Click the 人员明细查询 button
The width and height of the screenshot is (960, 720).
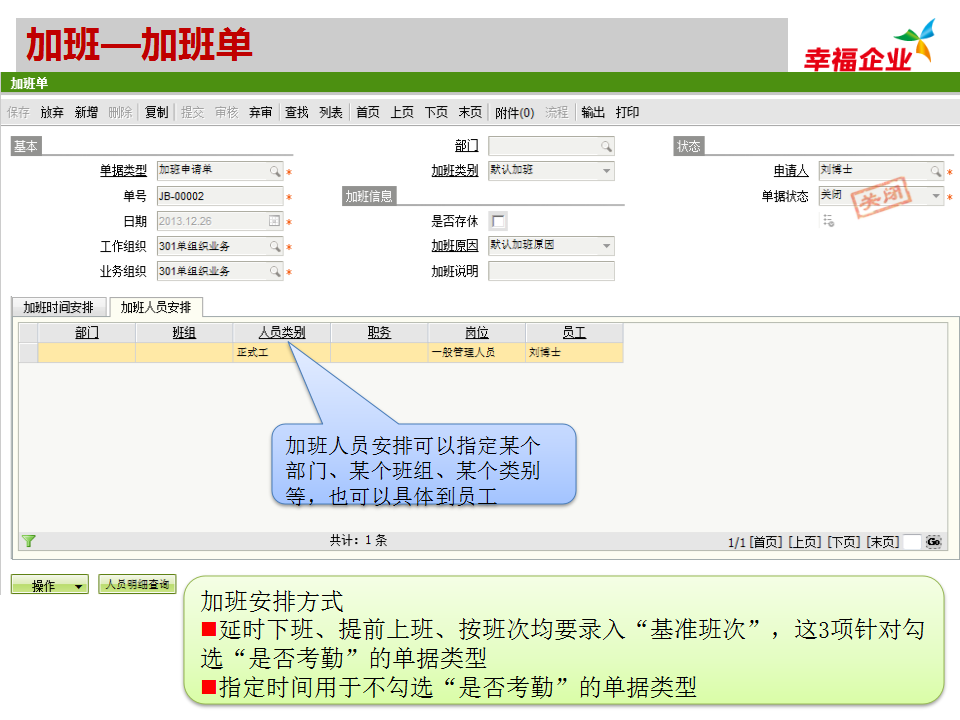[136, 584]
